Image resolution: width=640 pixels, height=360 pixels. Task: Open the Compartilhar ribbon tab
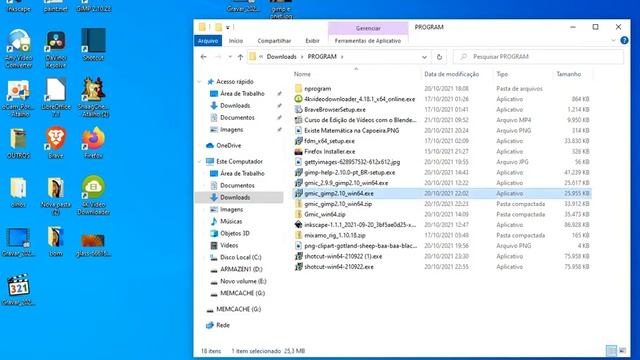click(x=274, y=41)
